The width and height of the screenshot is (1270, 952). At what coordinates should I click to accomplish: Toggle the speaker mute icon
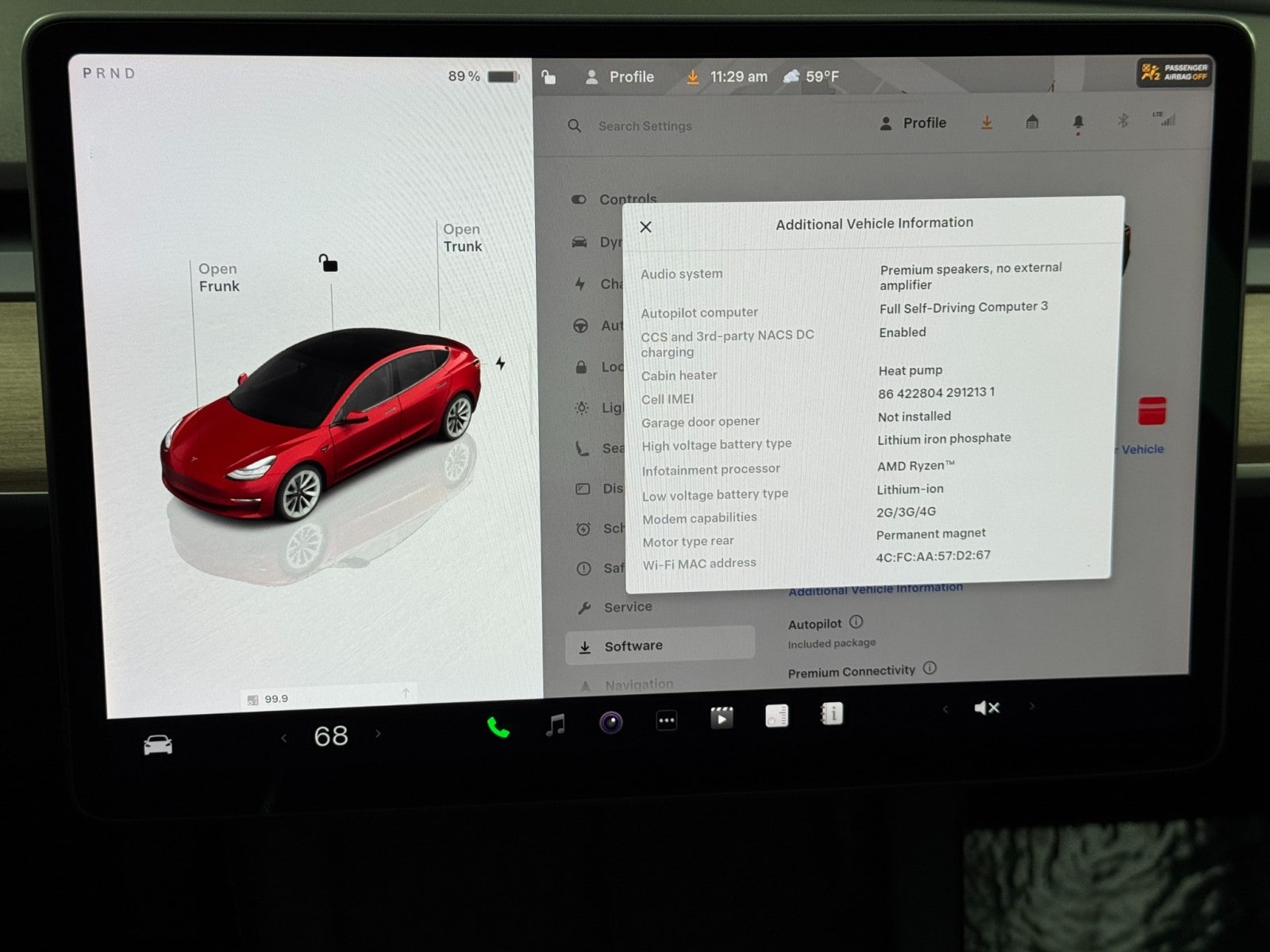tap(986, 708)
